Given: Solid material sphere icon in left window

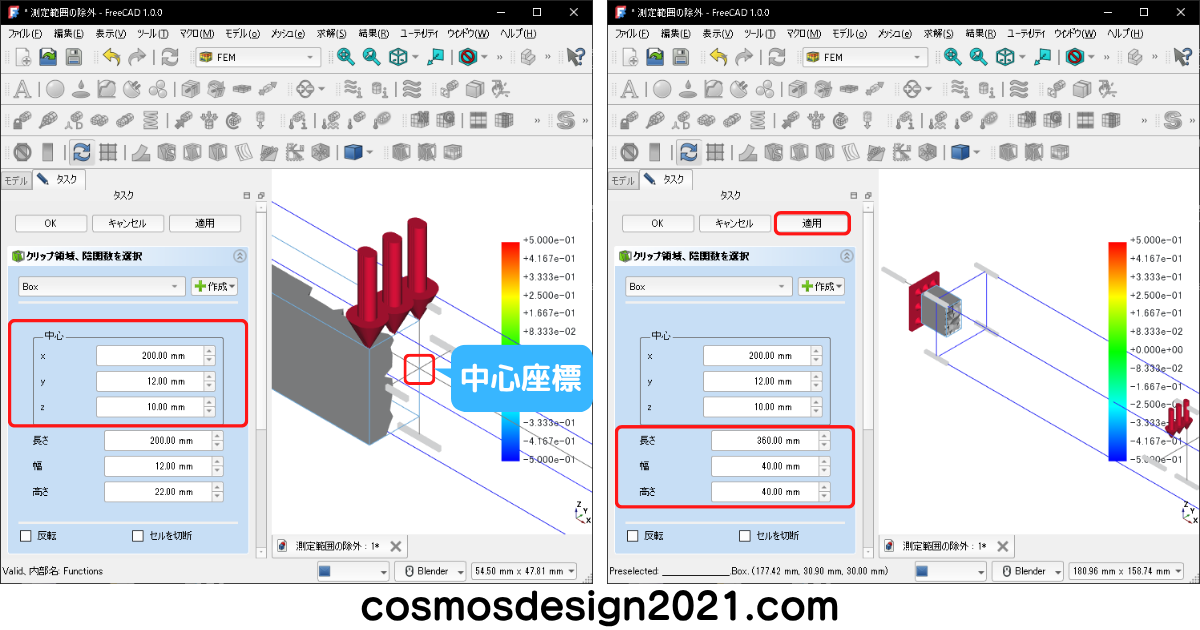Looking at the screenshot, I should (x=56, y=89).
